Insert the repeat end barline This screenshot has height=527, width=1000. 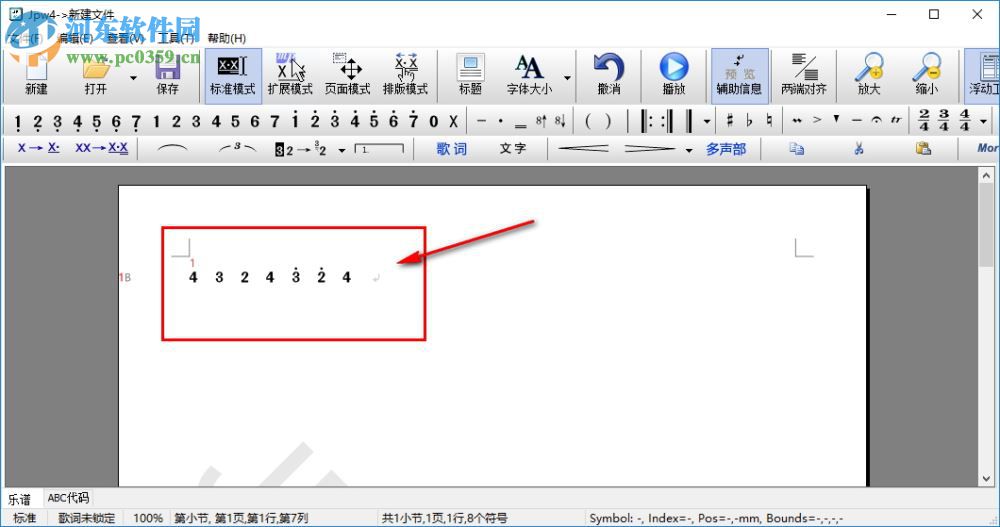tap(666, 120)
